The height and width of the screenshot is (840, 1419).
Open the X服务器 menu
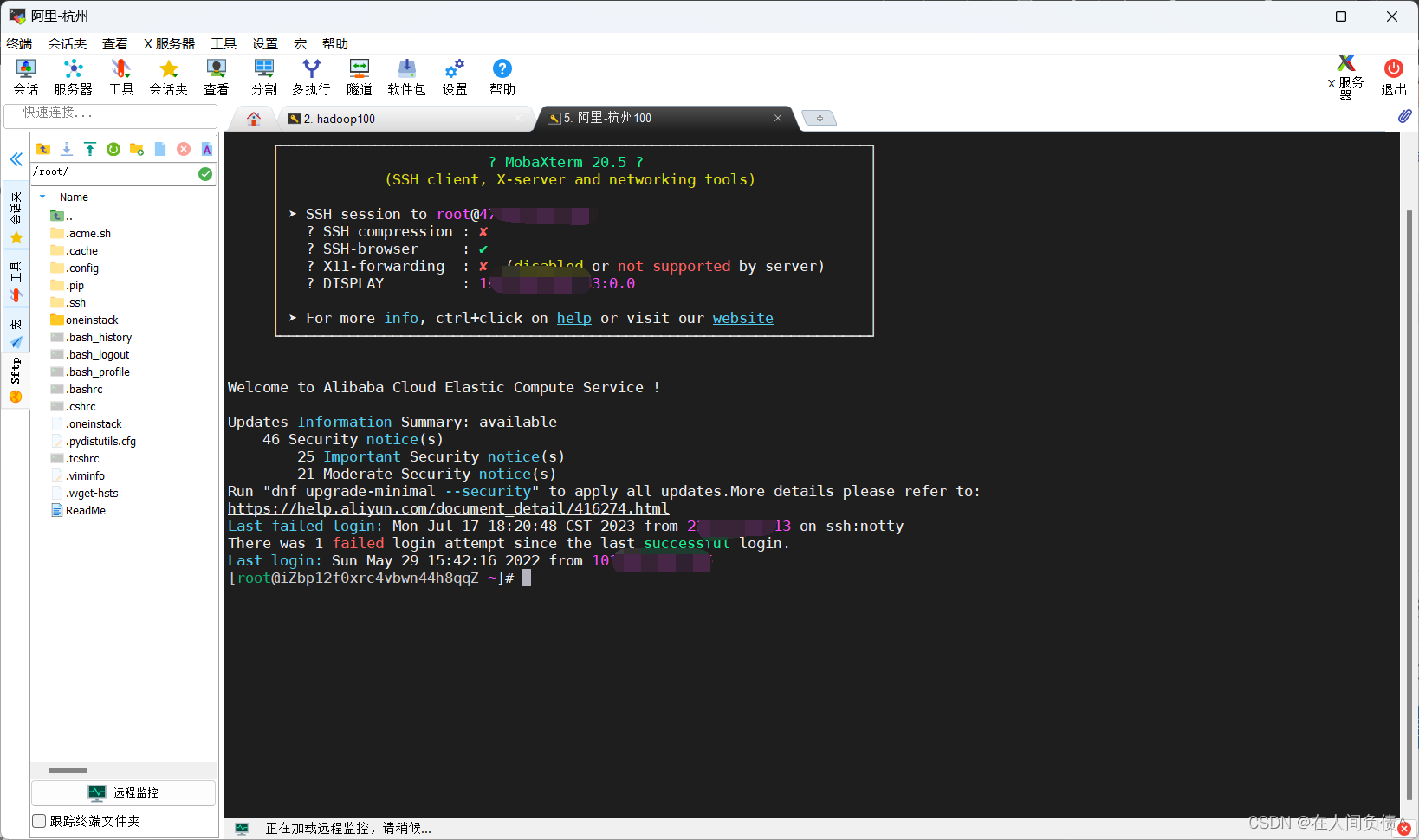coord(169,43)
